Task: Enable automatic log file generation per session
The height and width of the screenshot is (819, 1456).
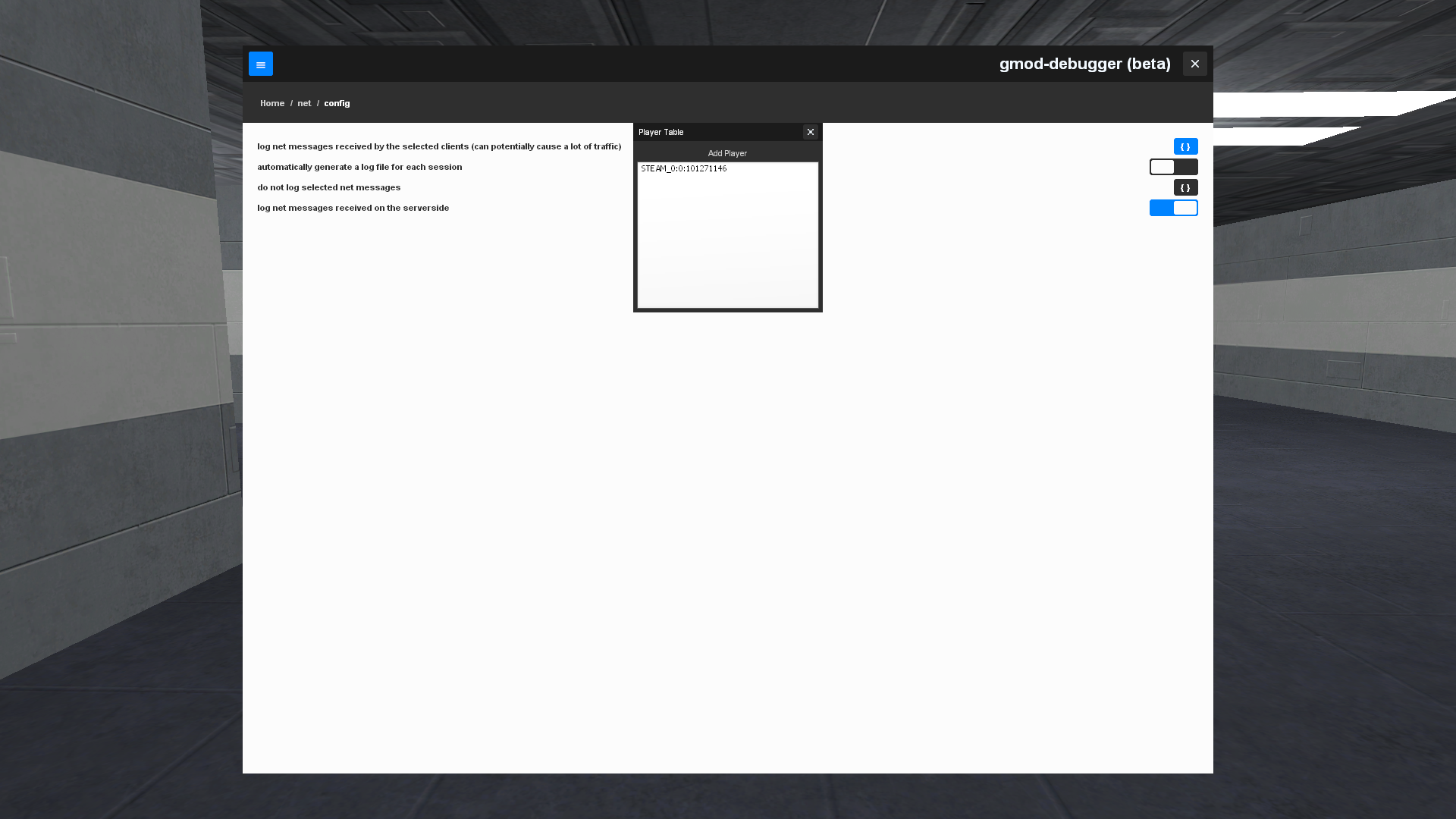Action: click(x=1174, y=167)
